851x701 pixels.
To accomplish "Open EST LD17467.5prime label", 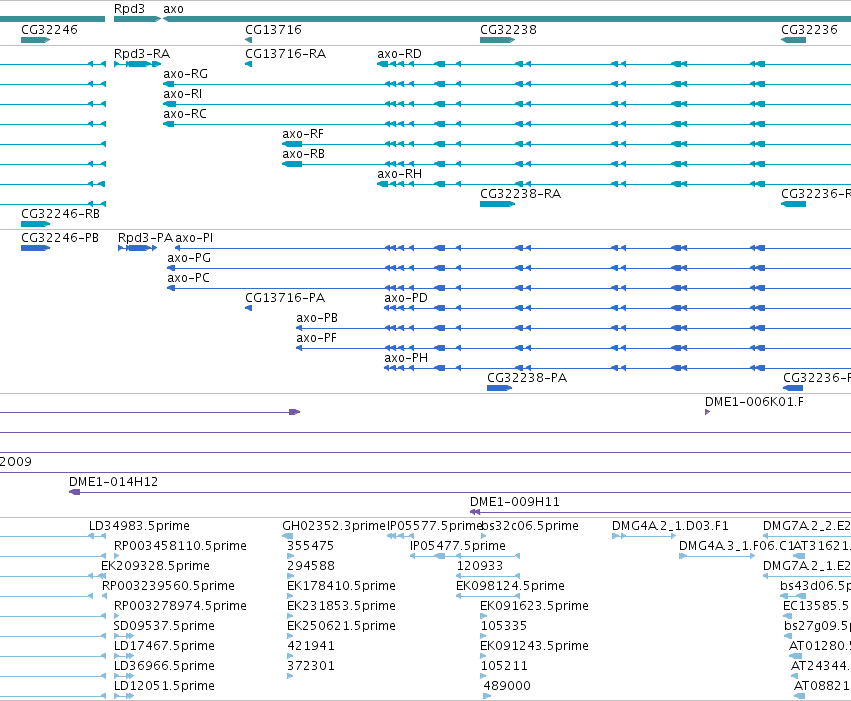I will click(164, 647).
